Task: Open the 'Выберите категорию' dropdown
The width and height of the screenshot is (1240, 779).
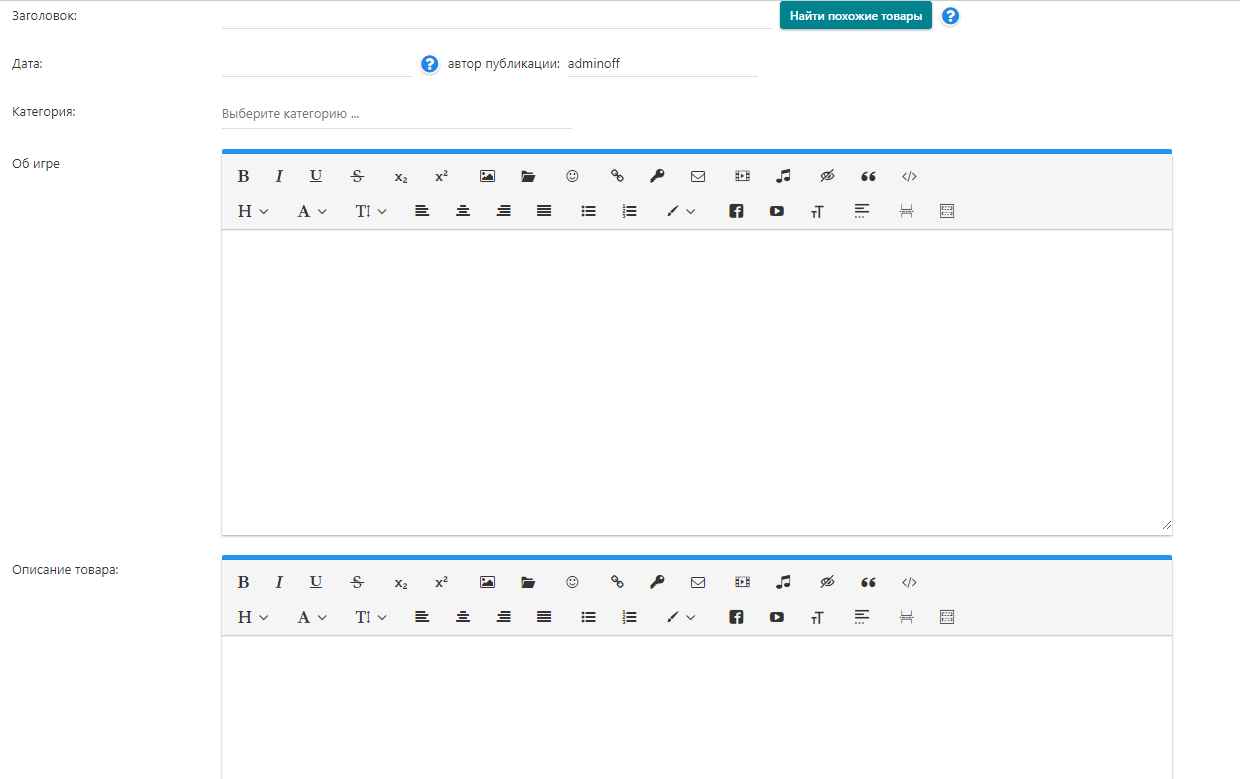Action: [x=396, y=114]
